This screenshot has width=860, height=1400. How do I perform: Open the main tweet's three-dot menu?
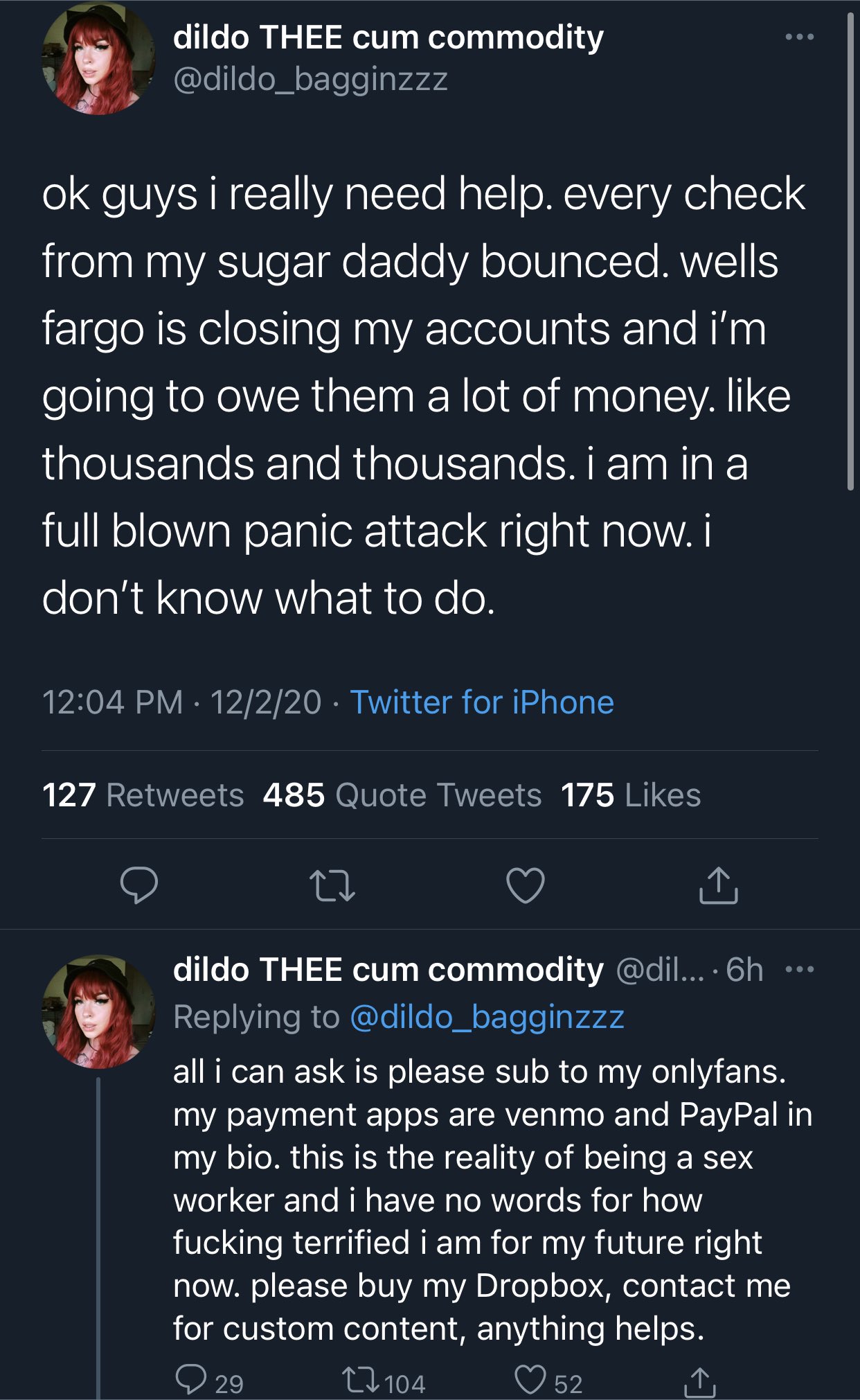[x=800, y=37]
